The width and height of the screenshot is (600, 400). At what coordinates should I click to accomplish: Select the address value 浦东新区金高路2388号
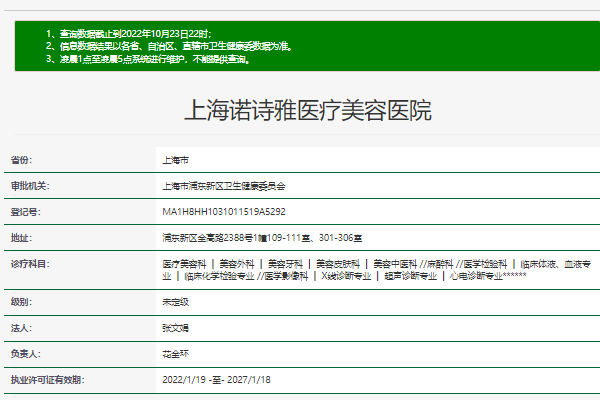coord(262,238)
